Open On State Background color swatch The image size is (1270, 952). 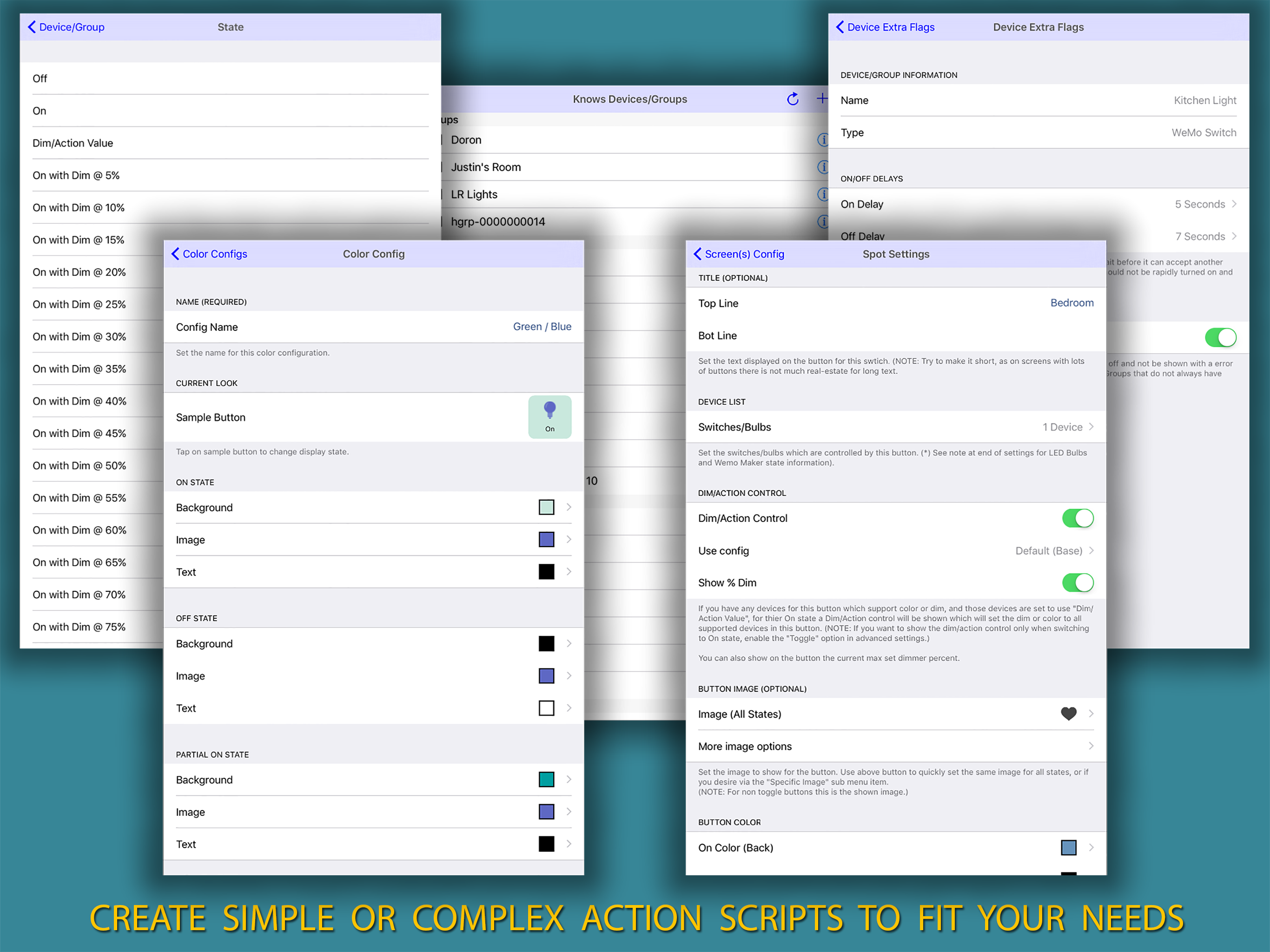point(546,507)
